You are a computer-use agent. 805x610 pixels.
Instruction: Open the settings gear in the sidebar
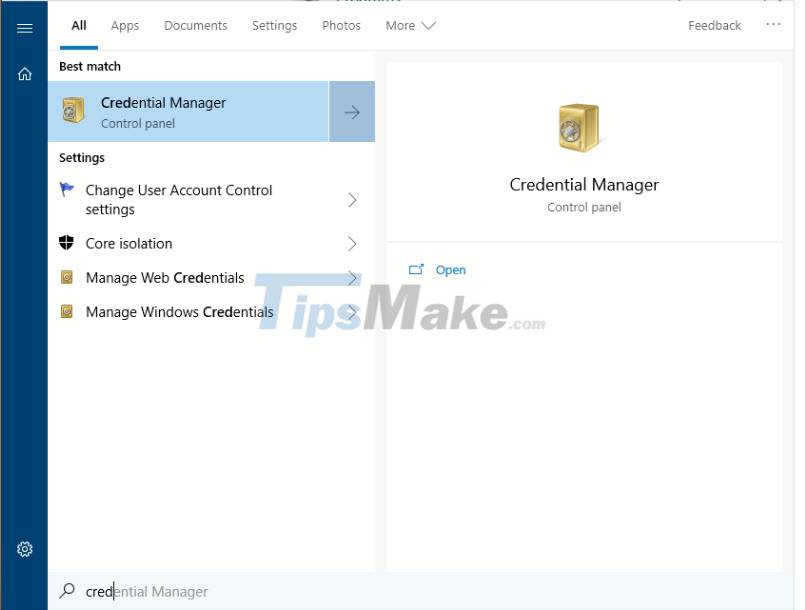click(x=25, y=549)
